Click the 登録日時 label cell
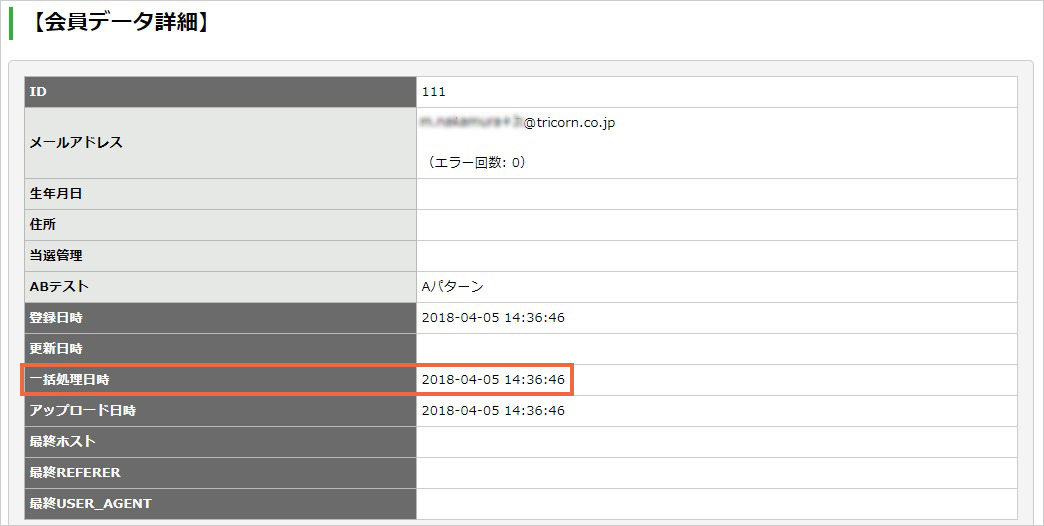 [x=220, y=318]
